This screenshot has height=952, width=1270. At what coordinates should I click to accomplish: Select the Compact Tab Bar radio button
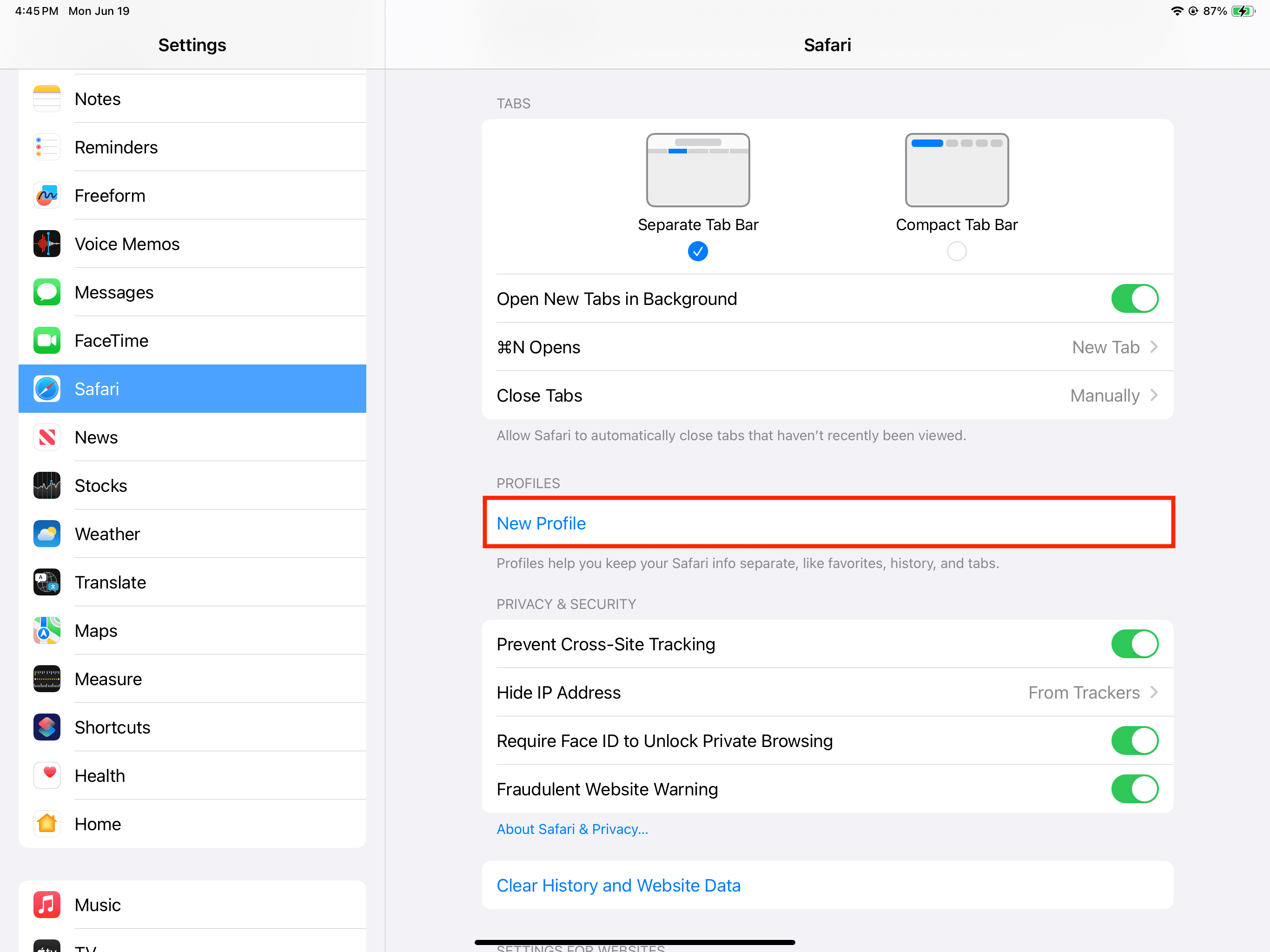[956, 251]
